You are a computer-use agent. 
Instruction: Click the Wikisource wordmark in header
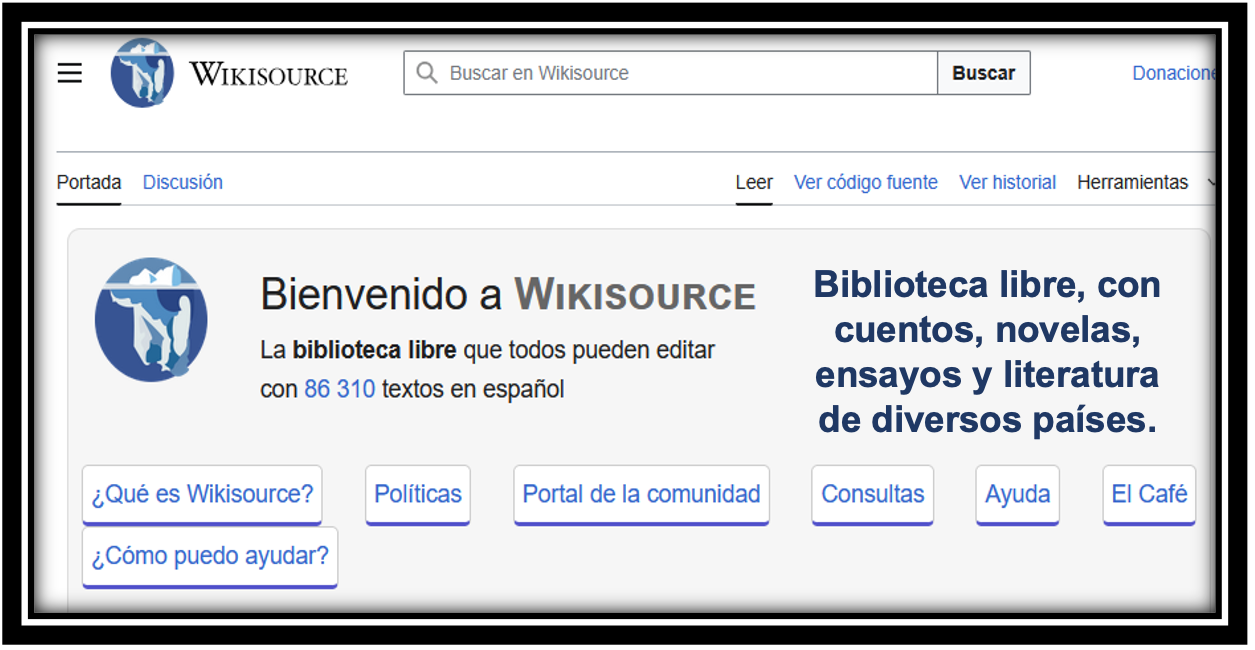pos(269,74)
